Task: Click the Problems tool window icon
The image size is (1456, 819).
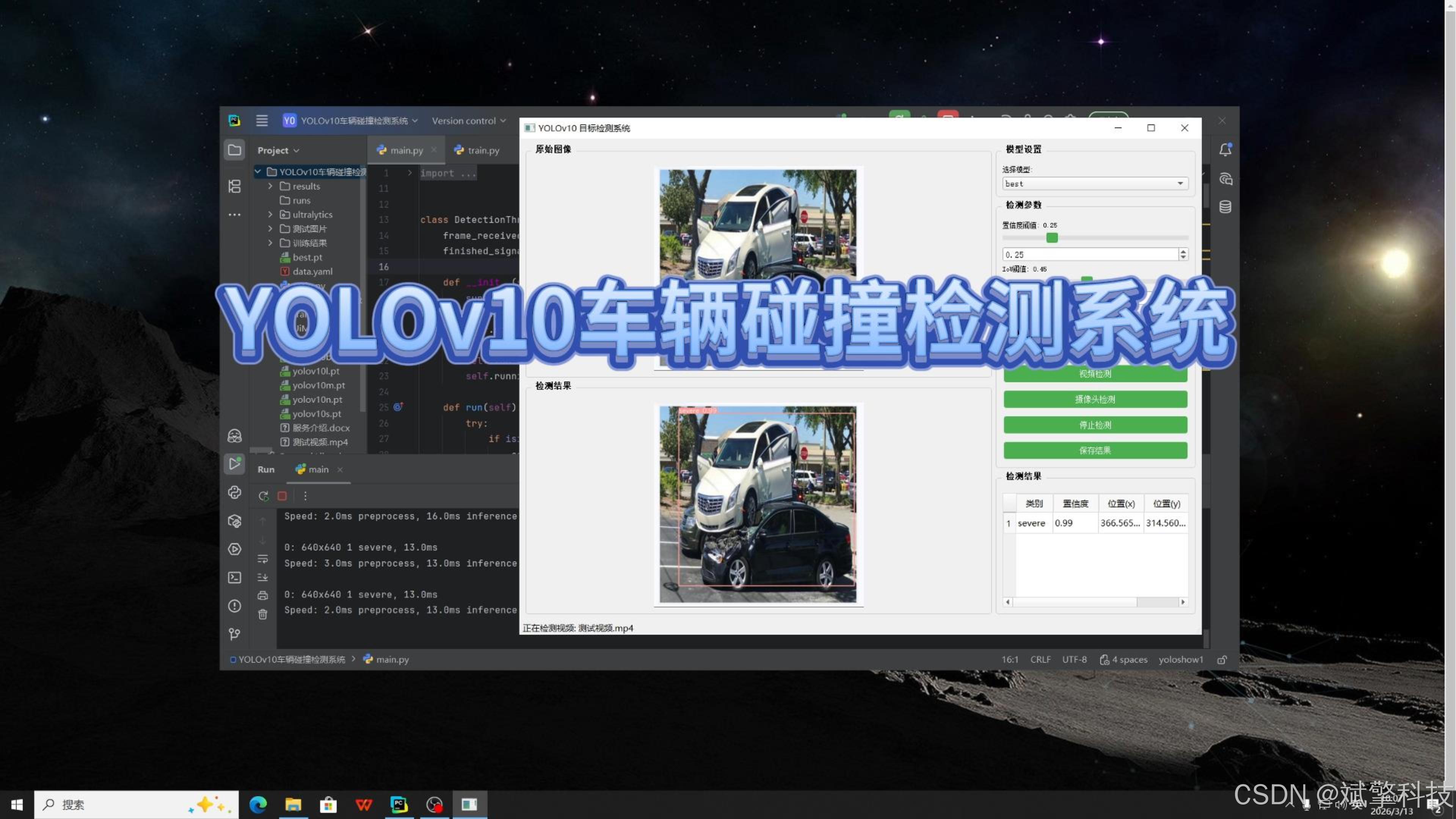Action: point(235,606)
